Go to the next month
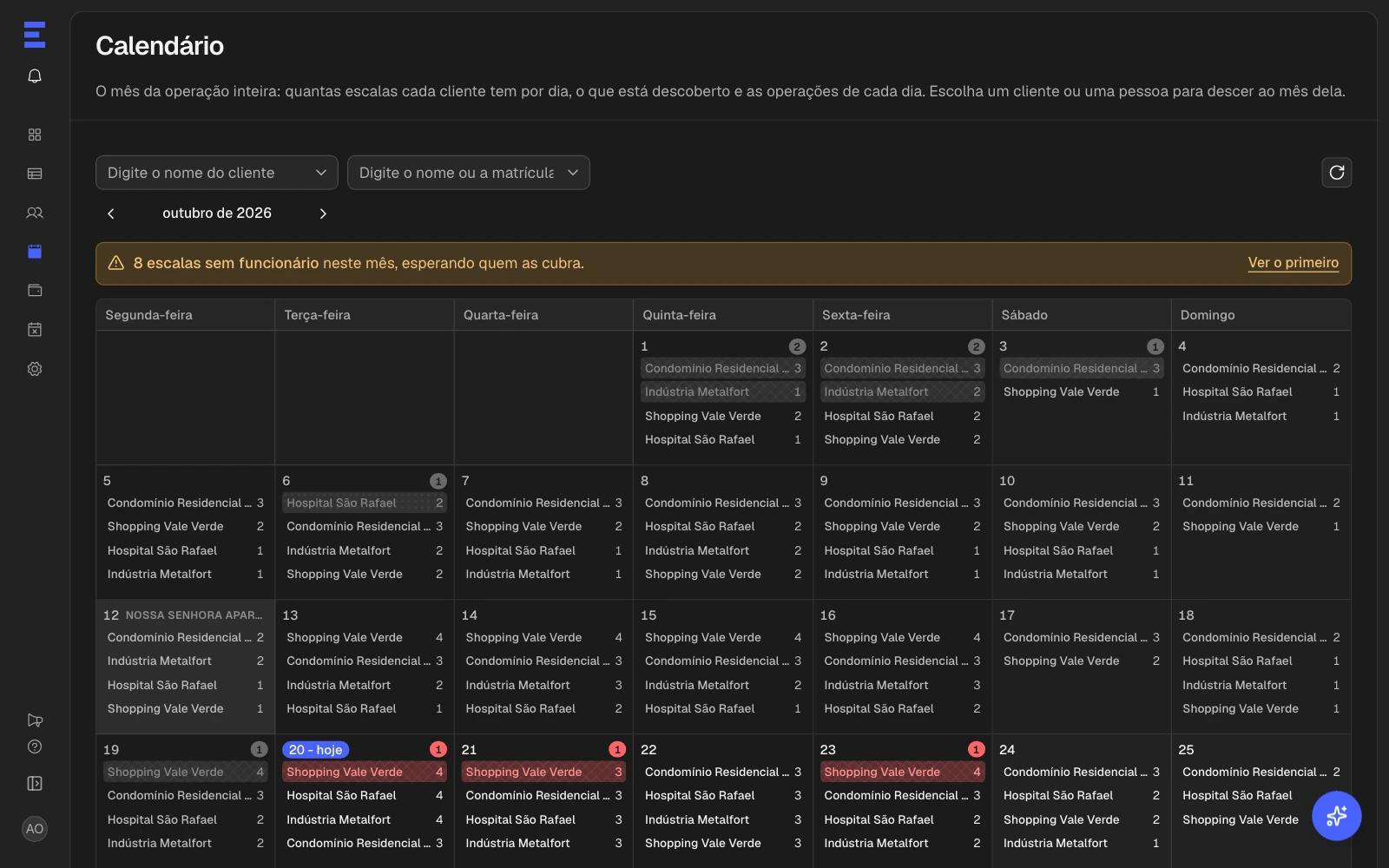Viewport: 1389px width, 868px height. (x=323, y=214)
